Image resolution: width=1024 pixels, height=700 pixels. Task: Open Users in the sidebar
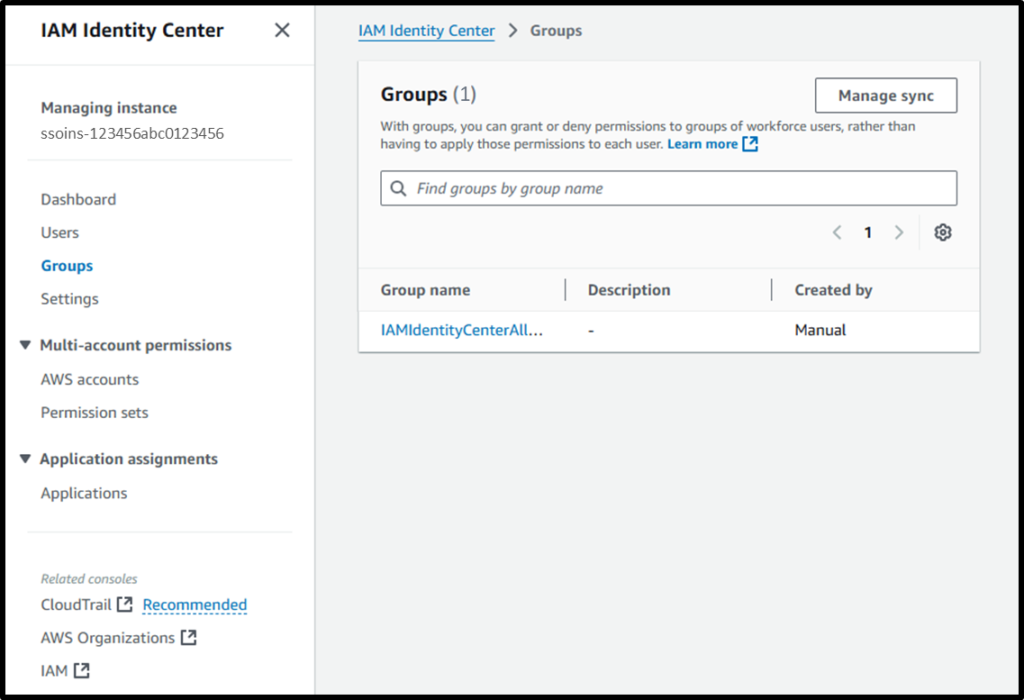point(59,232)
